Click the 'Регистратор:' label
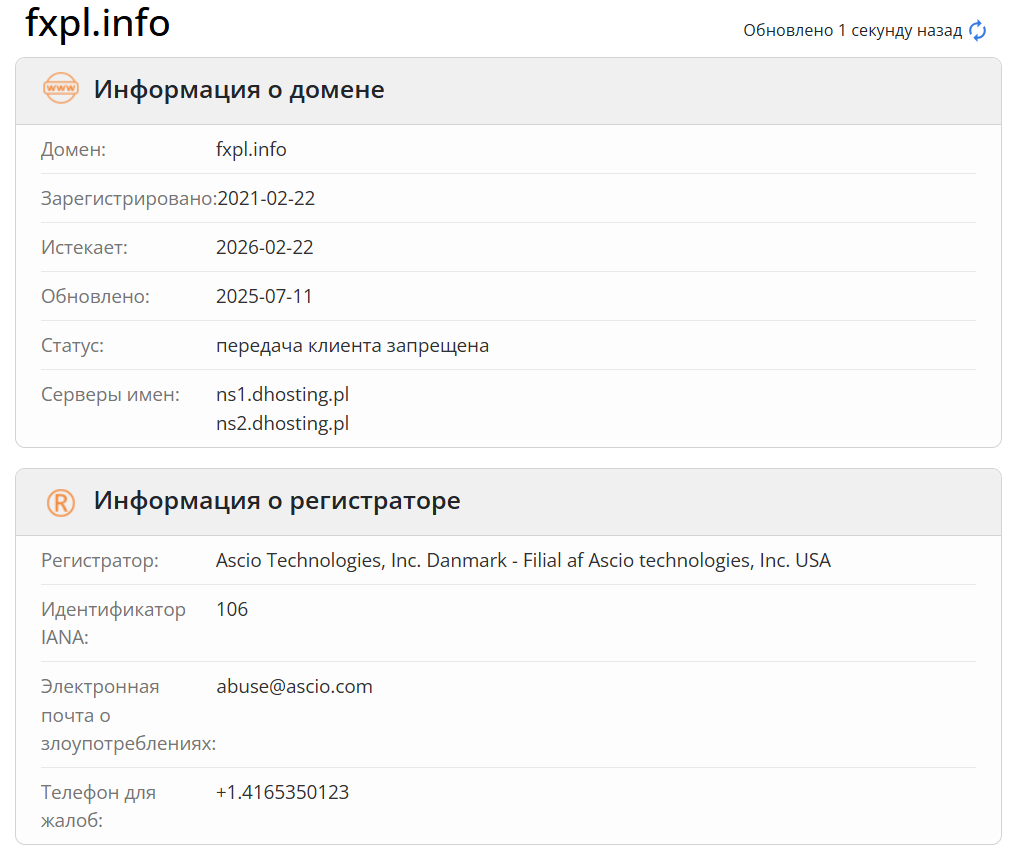Screen dimensions: 1014x858 click(x=100, y=561)
